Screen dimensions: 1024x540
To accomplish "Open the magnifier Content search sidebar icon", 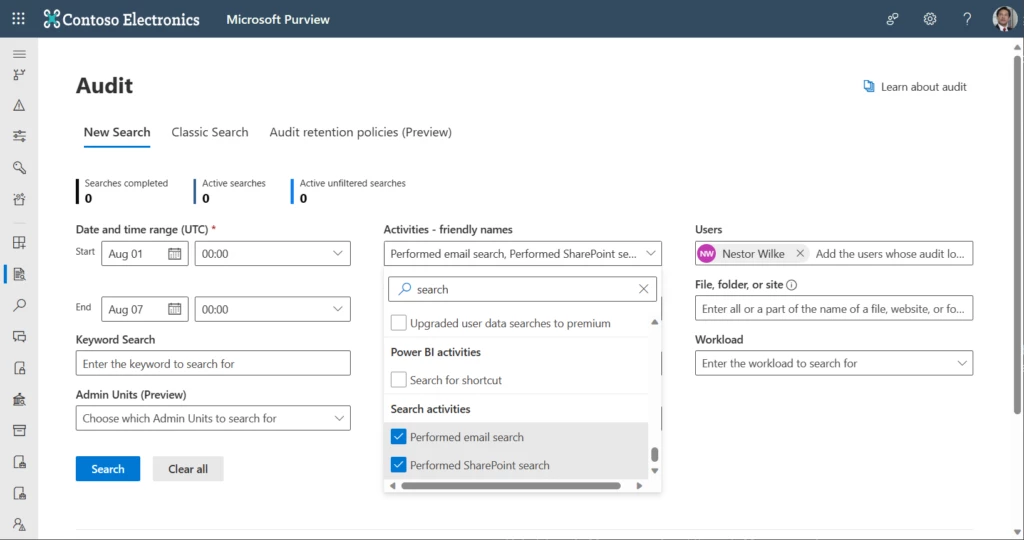I will pos(19,305).
